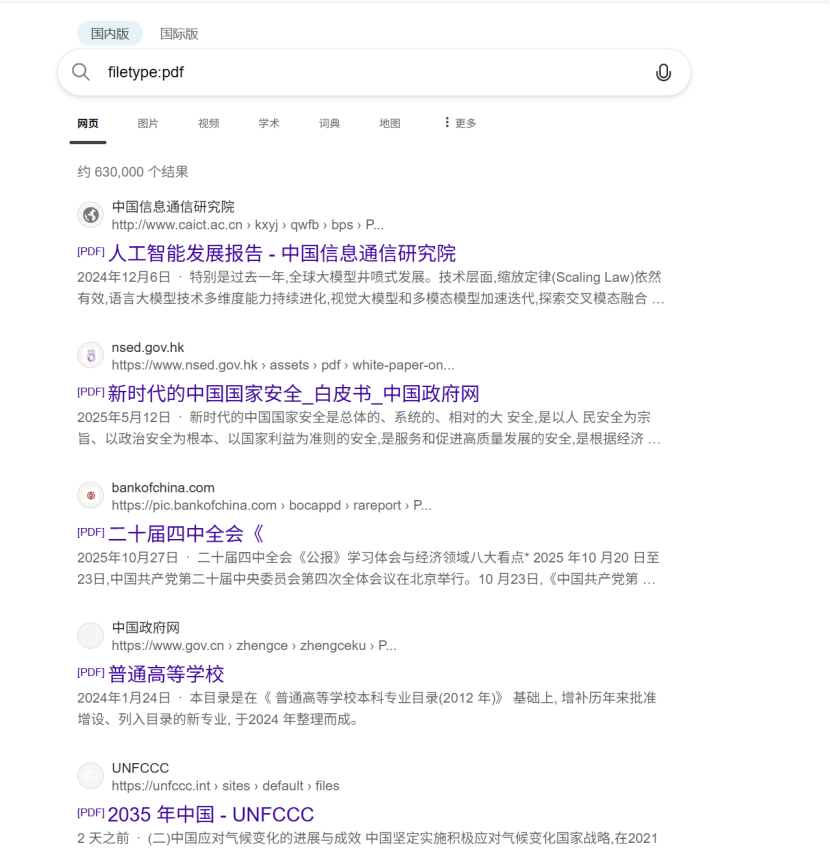Click the microphone voice search icon
This screenshot has width=830, height=853.
tap(662, 72)
